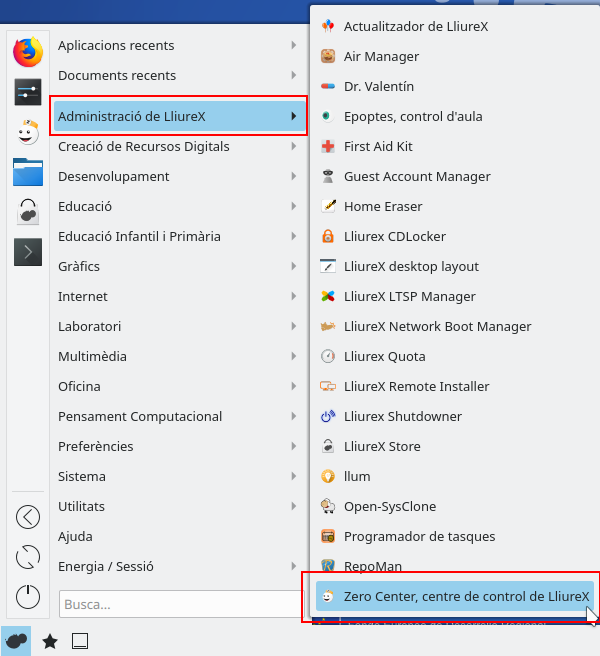Launch Lliurex Shutdowner
This screenshot has width=600, height=656.
402,416
